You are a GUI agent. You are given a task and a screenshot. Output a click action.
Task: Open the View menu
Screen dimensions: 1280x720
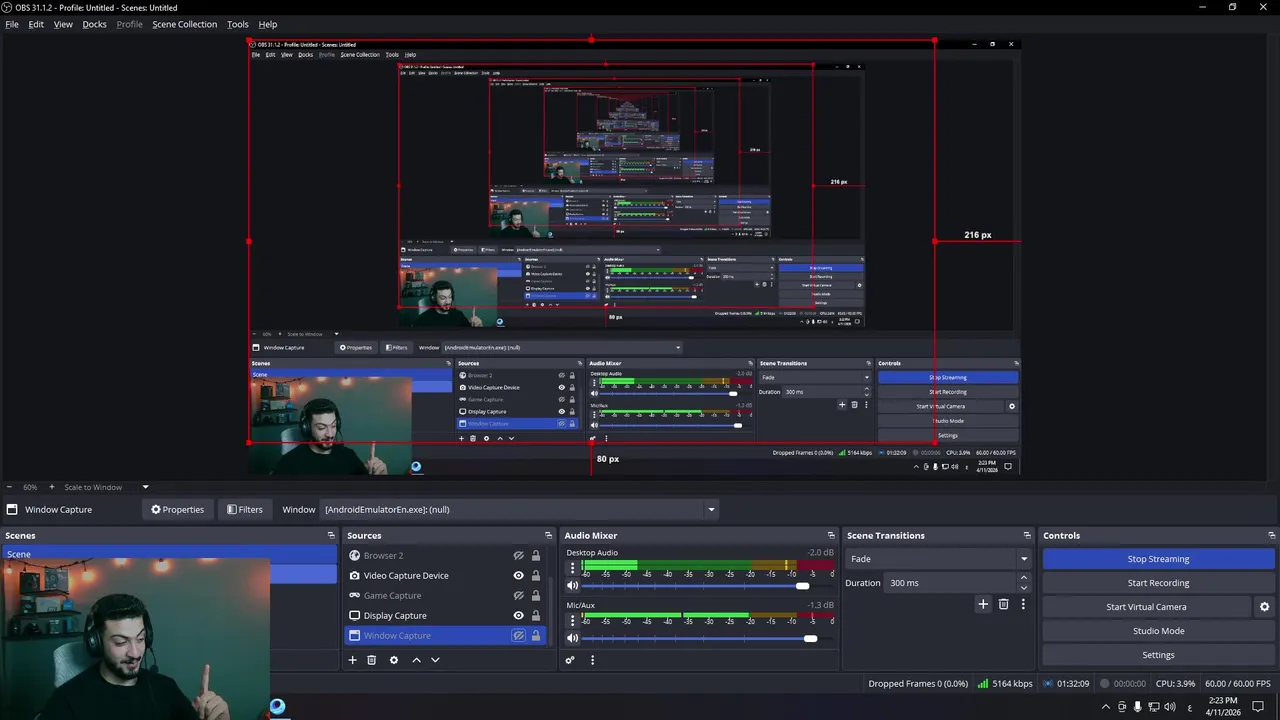pos(63,24)
